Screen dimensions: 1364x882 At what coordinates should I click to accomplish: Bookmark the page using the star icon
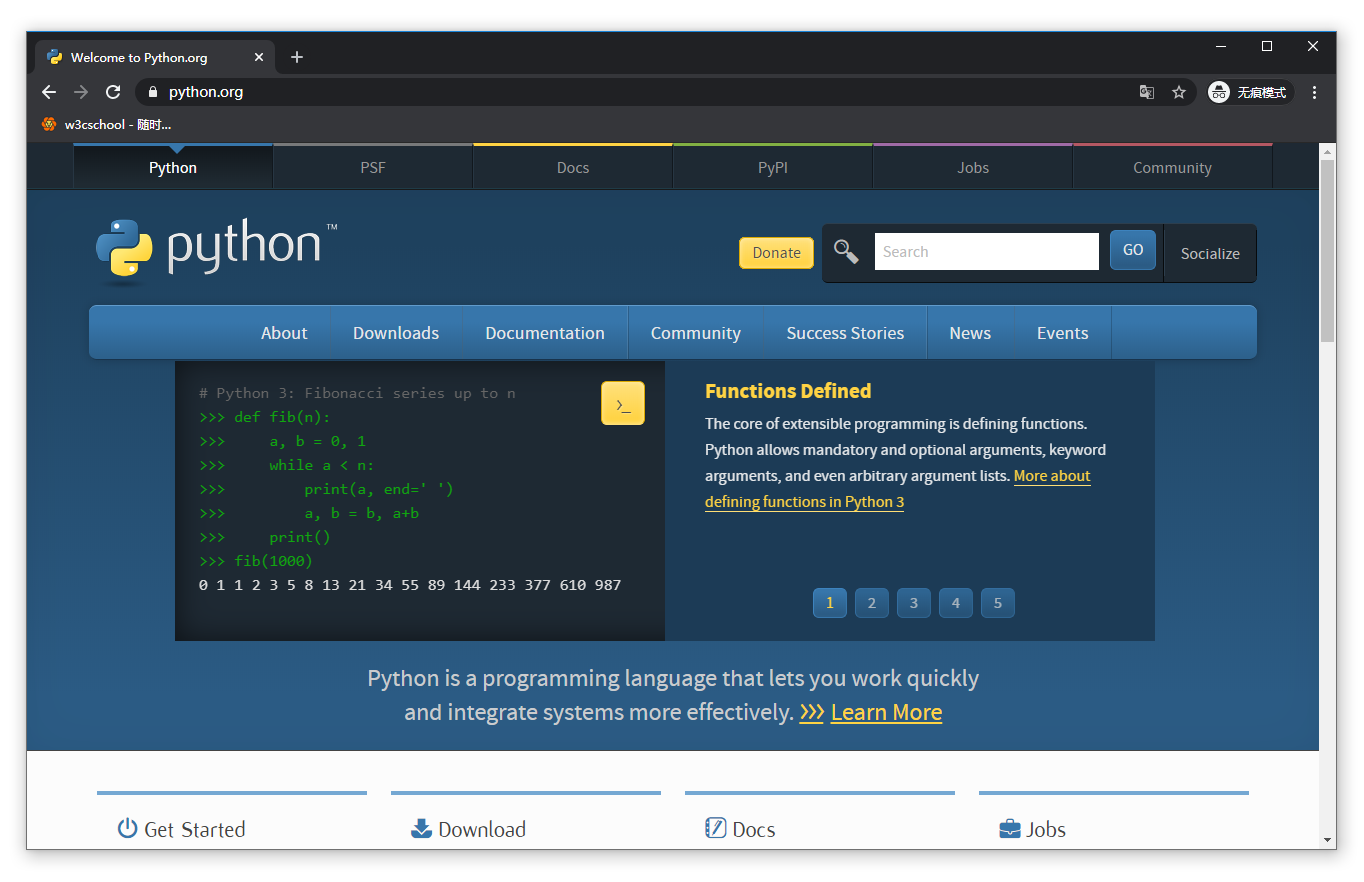point(1179,91)
